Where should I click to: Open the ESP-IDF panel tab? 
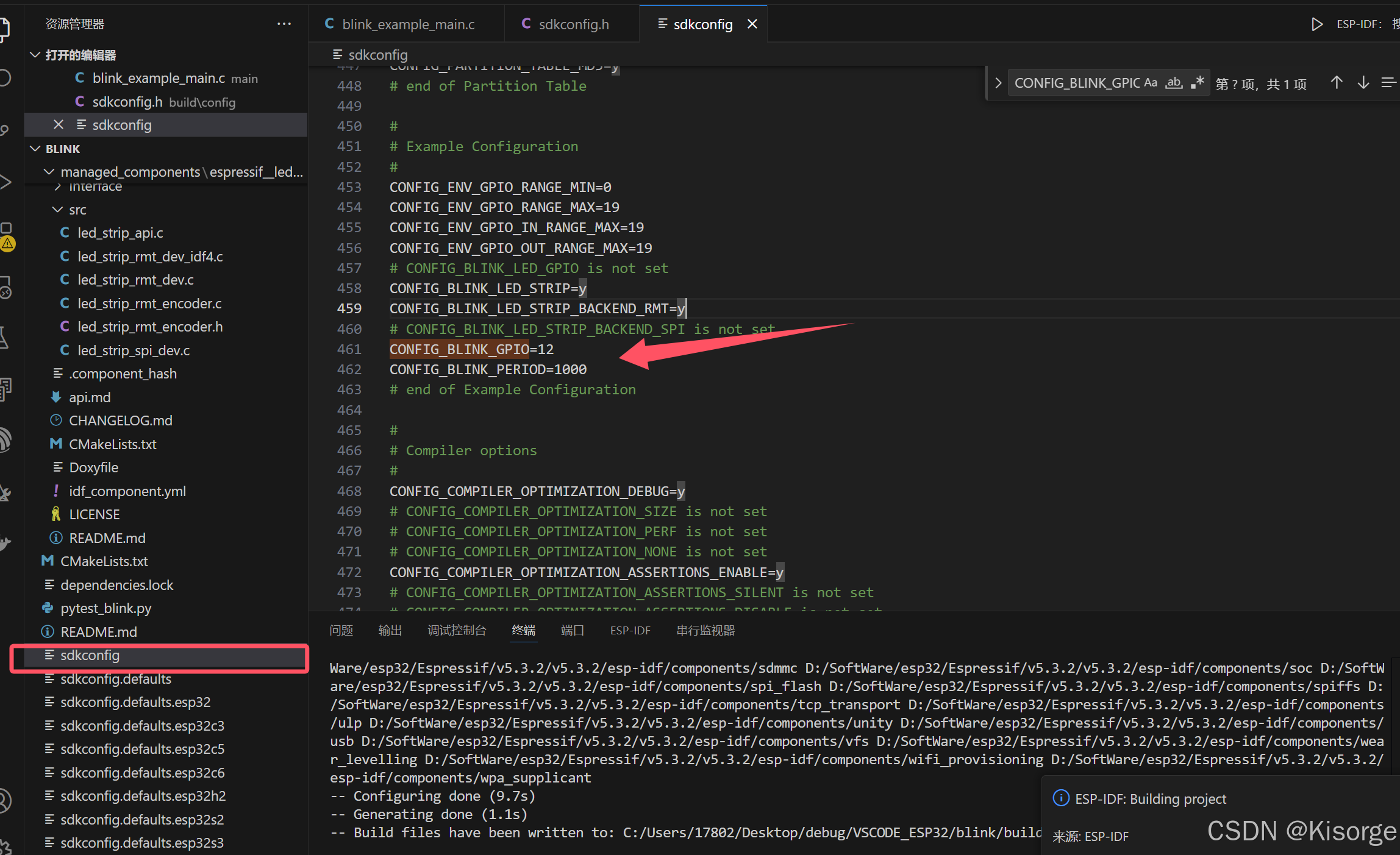(630, 630)
